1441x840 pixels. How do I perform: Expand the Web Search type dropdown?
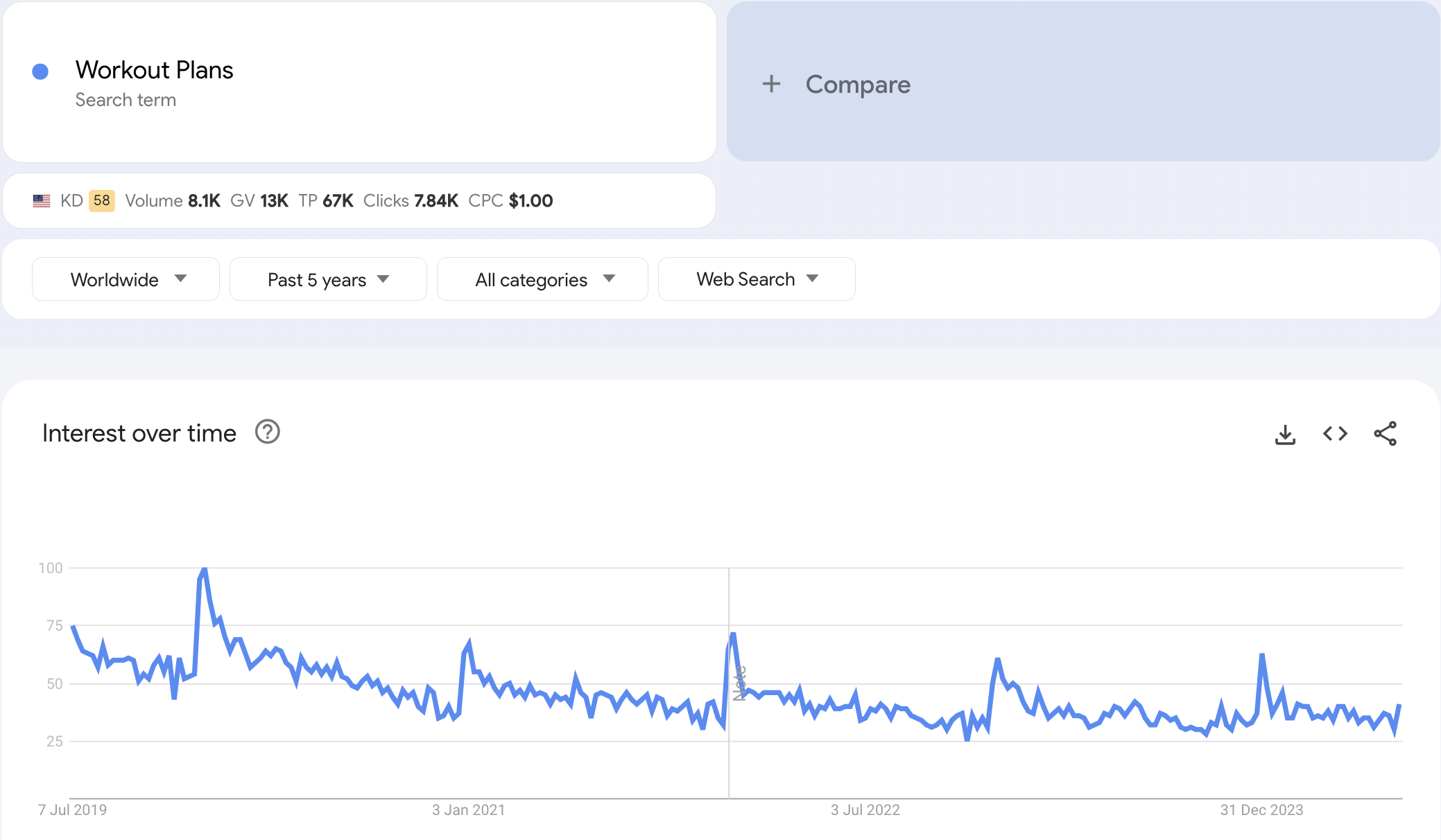[x=756, y=279]
